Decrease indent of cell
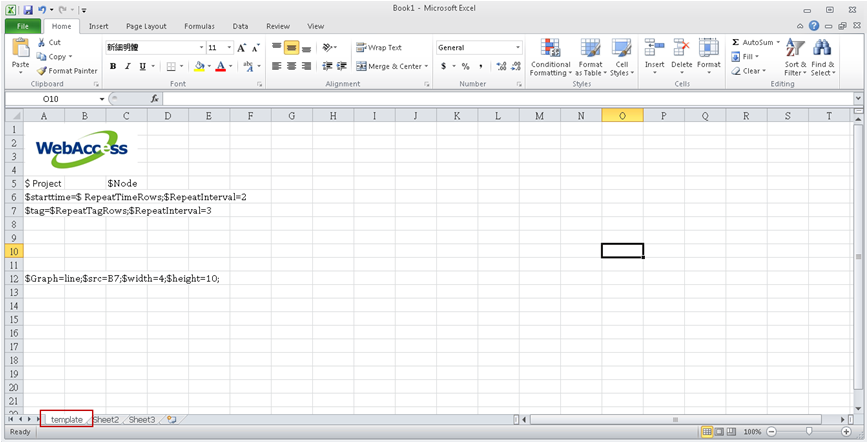This screenshot has width=868, height=443. (x=327, y=66)
